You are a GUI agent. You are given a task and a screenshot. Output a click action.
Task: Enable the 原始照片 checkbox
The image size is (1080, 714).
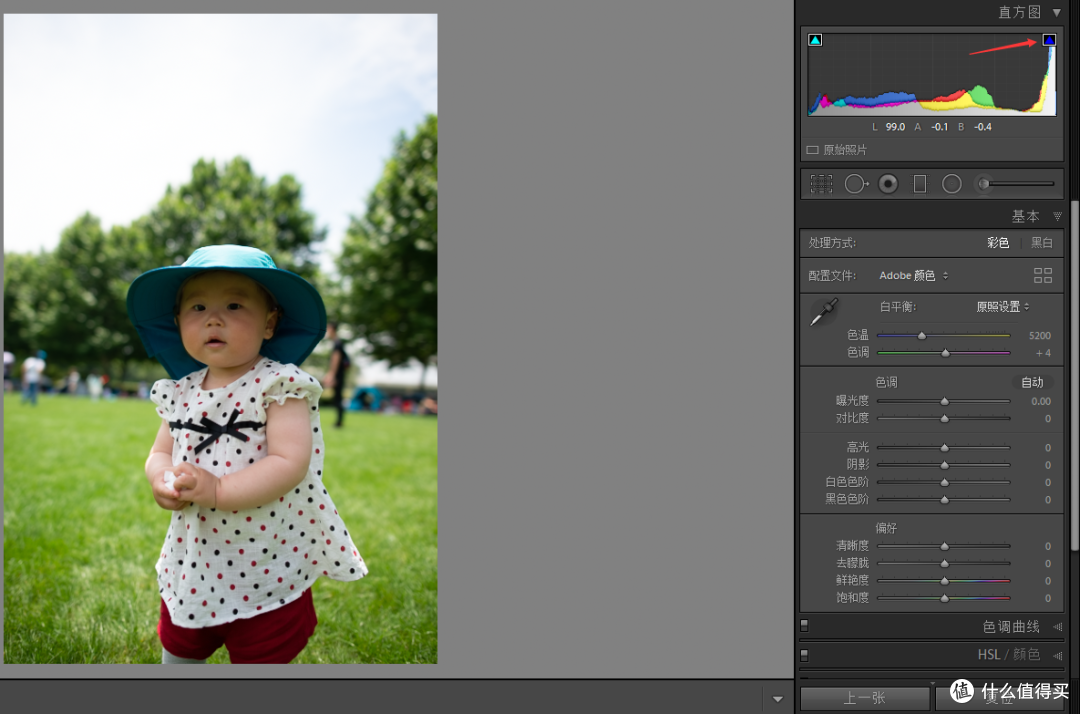tap(813, 150)
